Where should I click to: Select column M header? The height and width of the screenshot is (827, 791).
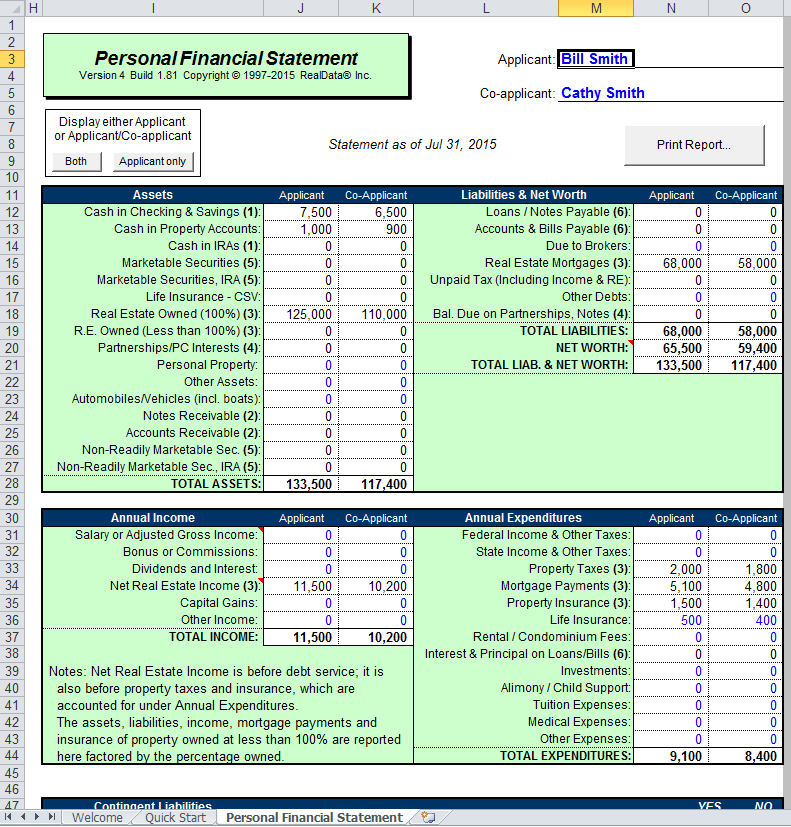(596, 8)
